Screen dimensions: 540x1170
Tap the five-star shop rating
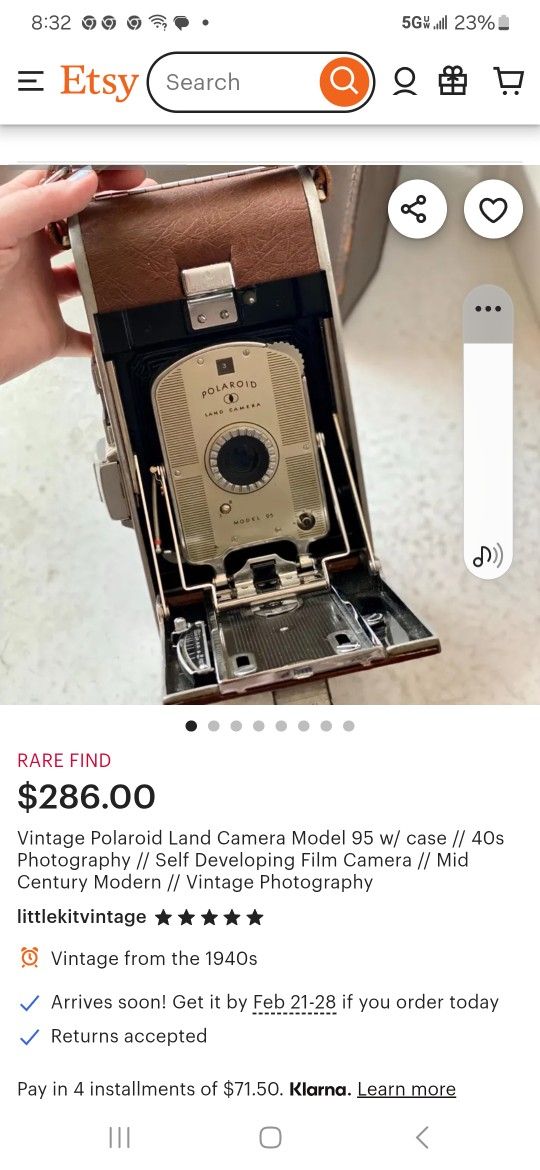pos(209,917)
